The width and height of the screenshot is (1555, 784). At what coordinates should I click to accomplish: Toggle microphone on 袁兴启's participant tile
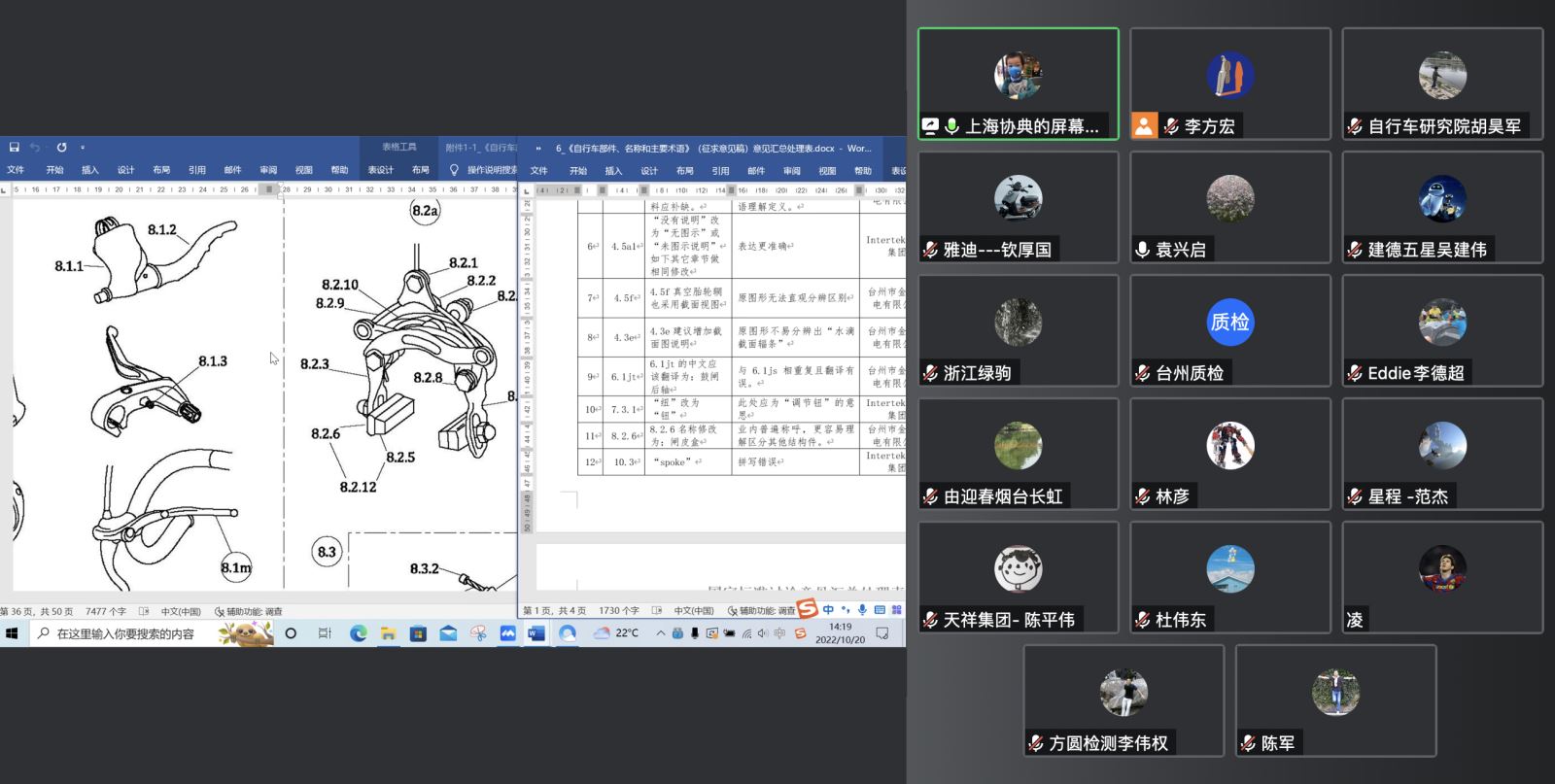(x=1143, y=251)
